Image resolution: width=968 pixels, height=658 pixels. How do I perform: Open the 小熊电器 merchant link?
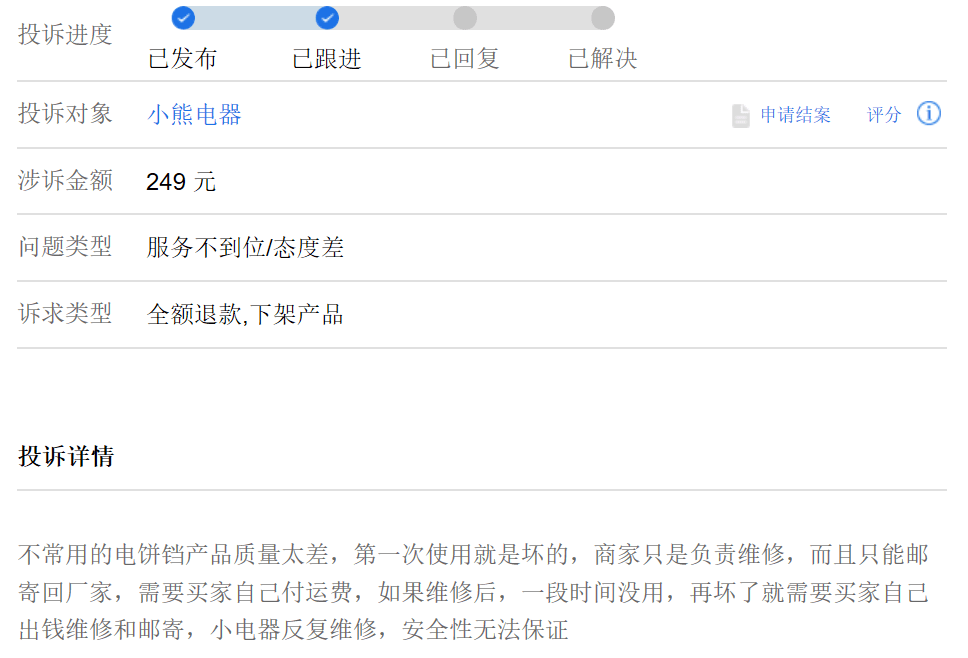tap(193, 113)
